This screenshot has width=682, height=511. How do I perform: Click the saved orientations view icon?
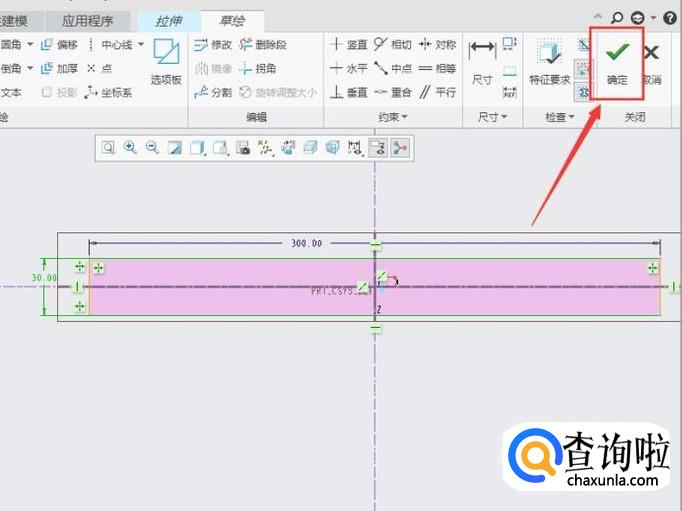(221, 148)
